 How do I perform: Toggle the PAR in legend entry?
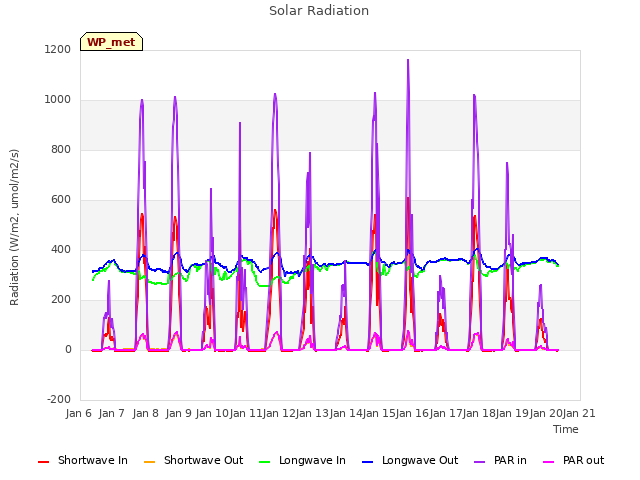coord(500,460)
